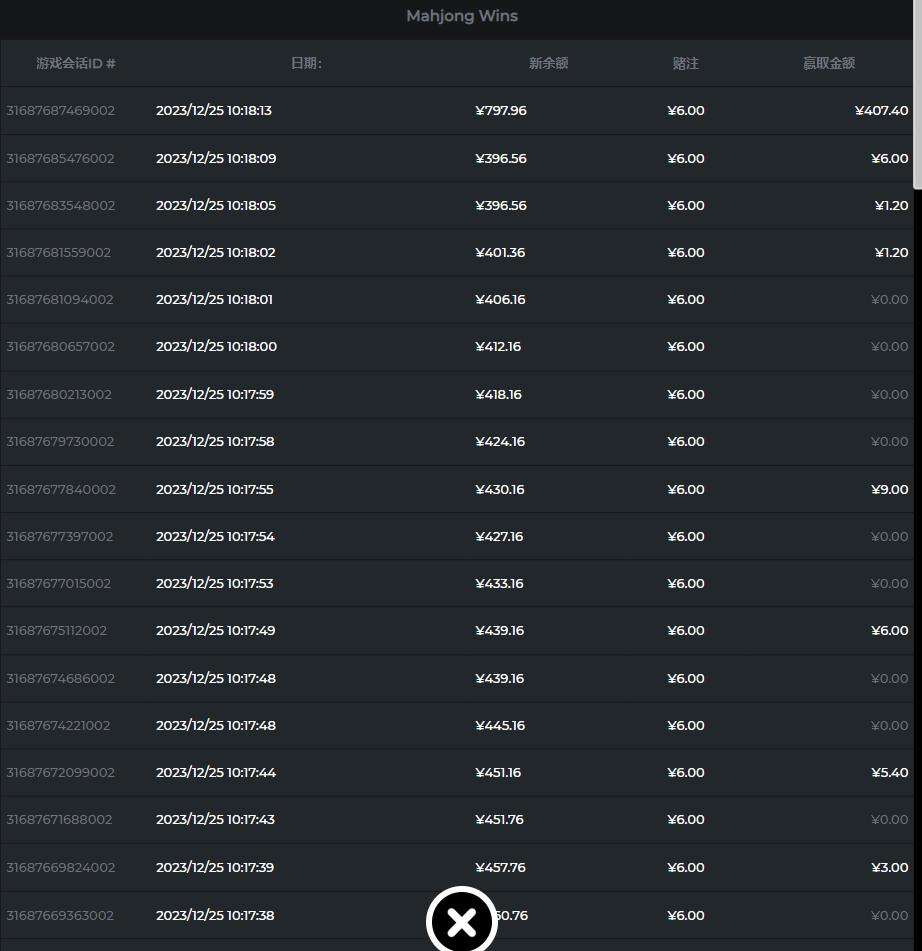Screen dimensions: 922x951
Task: Click the date 2023/12/25 10:17:58
Action: (x=215, y=442)
